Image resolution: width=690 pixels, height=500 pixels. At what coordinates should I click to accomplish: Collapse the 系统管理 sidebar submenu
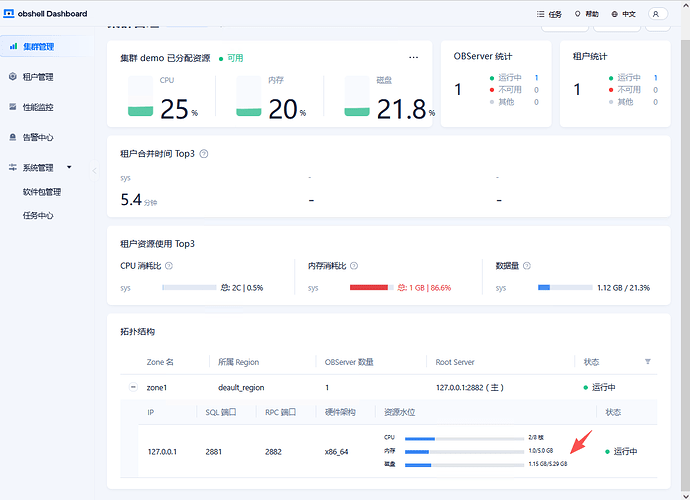tap(69, 168)
